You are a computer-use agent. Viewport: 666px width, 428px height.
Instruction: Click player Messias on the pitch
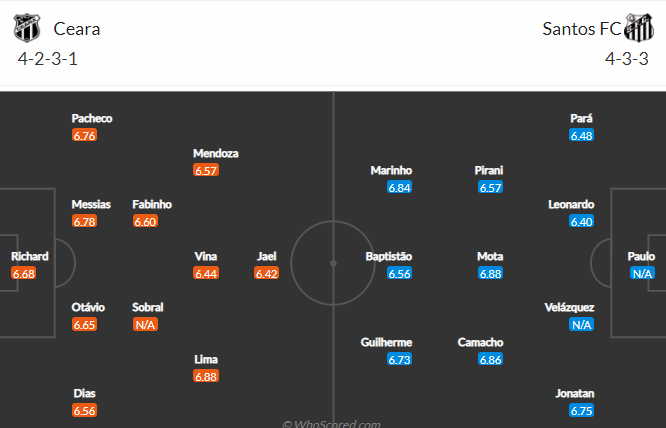(91, 205)
